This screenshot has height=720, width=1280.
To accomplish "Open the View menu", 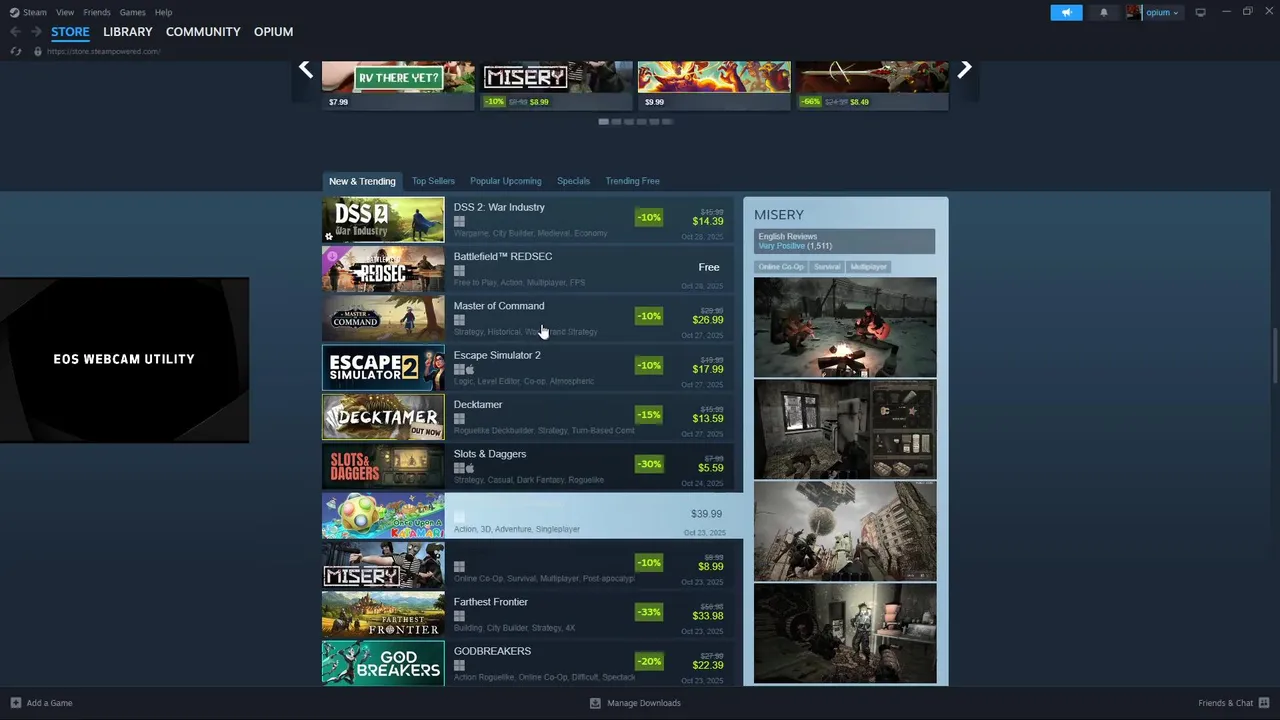I will click(65, 12).
